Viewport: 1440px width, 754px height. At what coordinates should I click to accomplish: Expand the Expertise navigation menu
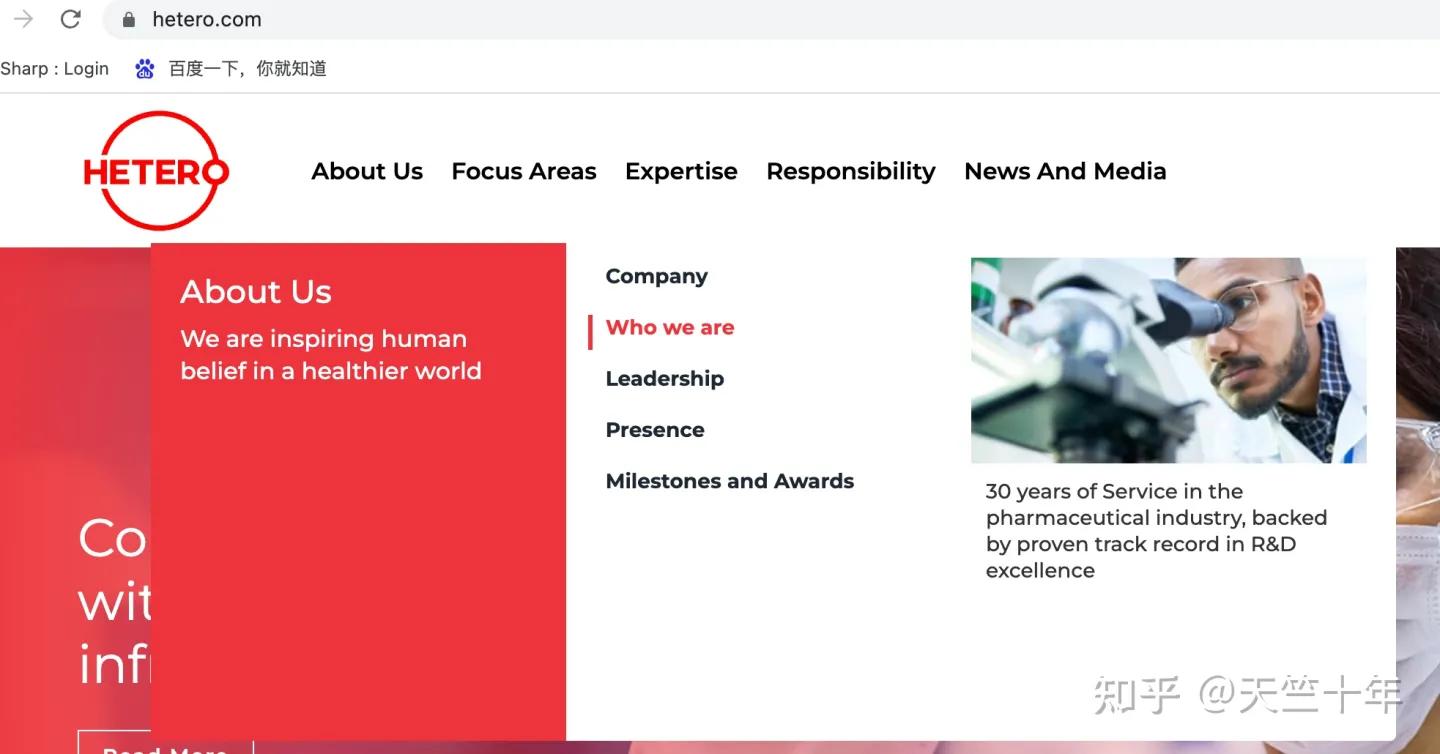(681, 171)
